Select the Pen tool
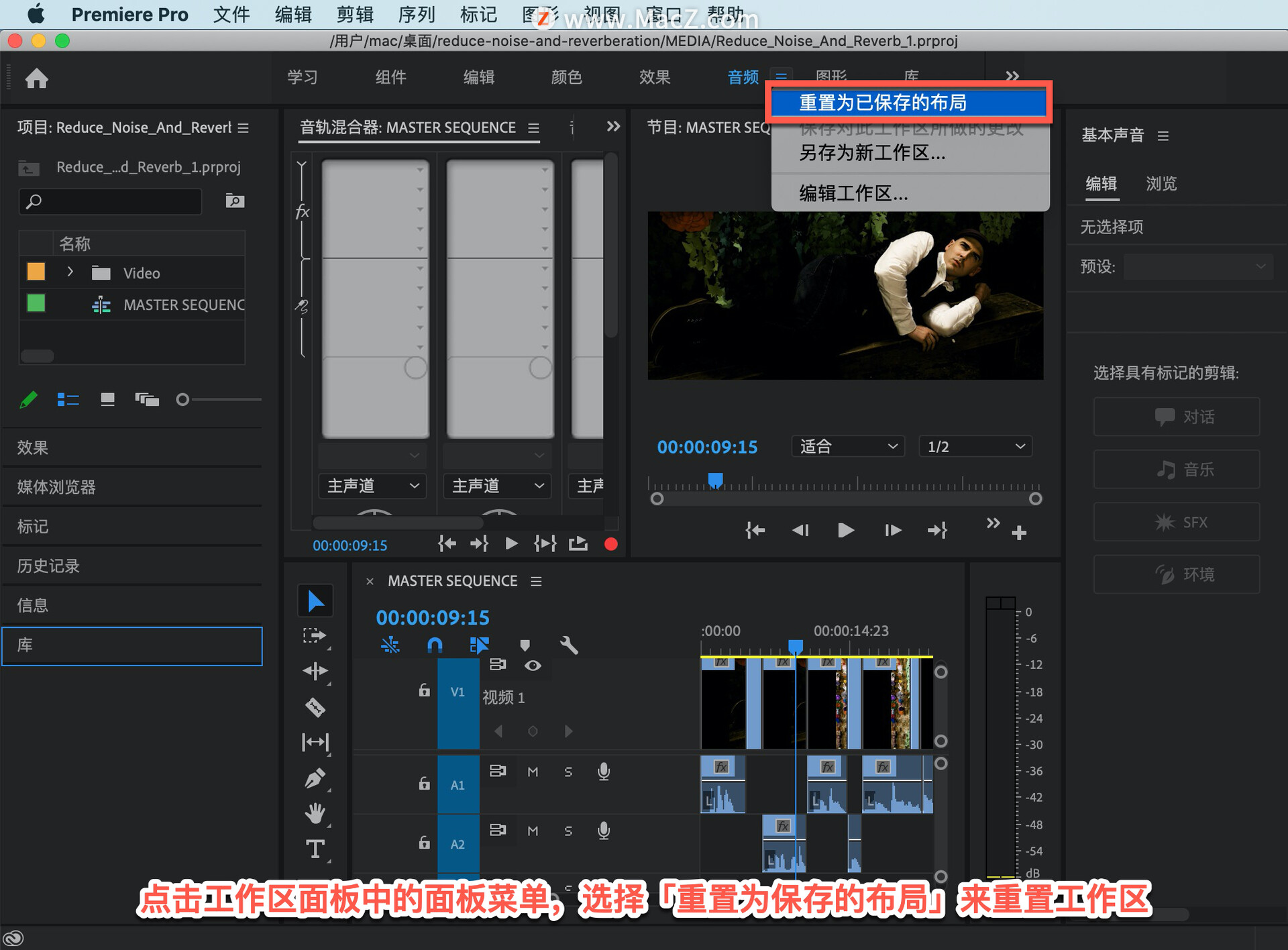The height and width of the screenshot is (950, 1288). (x=315, y=778)
